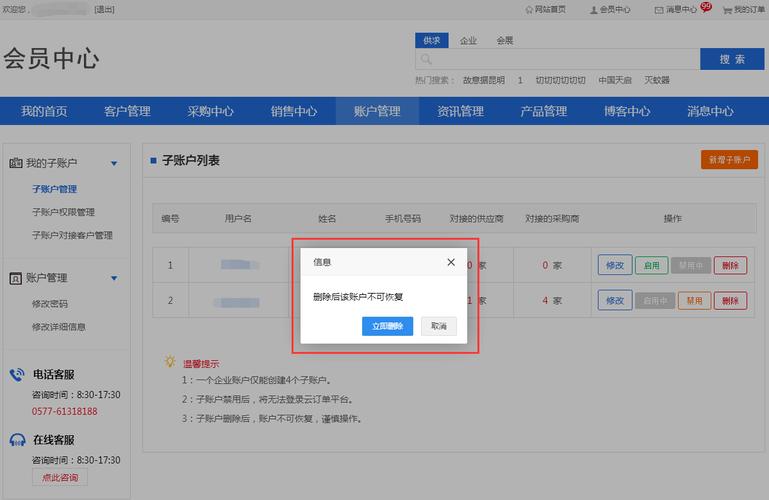Viewport: 769px width, 500px height.
Task: Cancel the dialog with 取消 button
Action: pos(438,326)
